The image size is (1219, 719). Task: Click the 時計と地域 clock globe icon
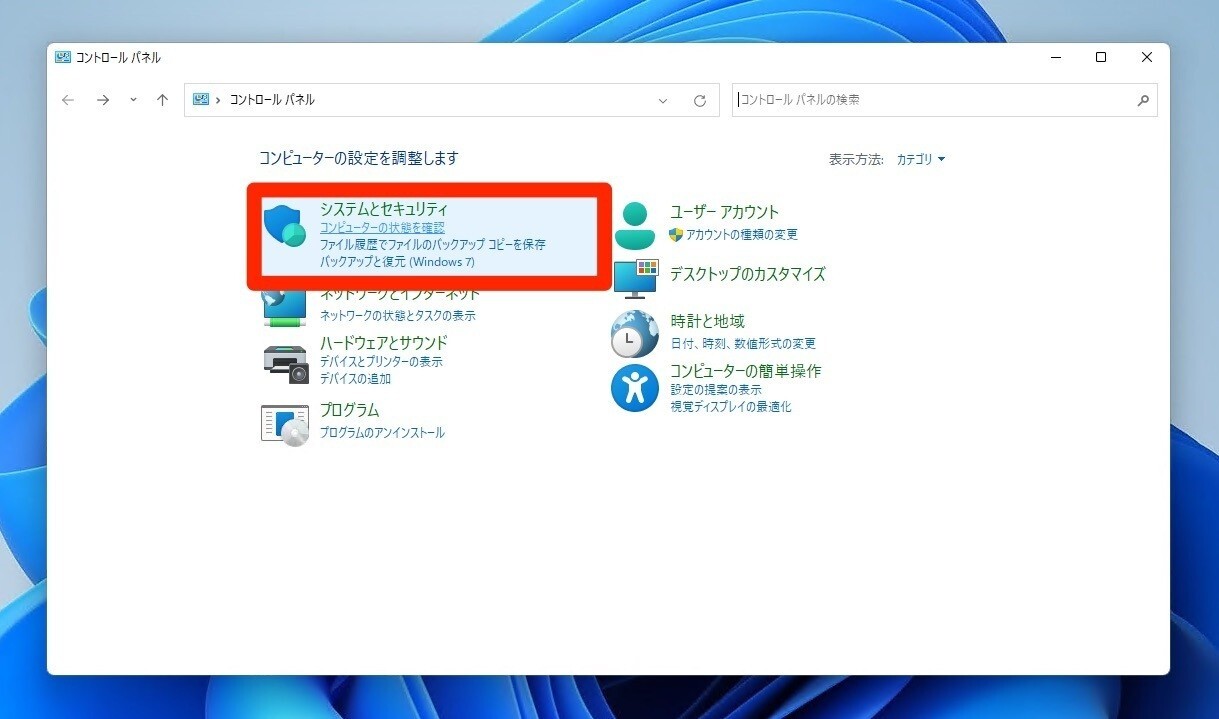pos(635,334)
